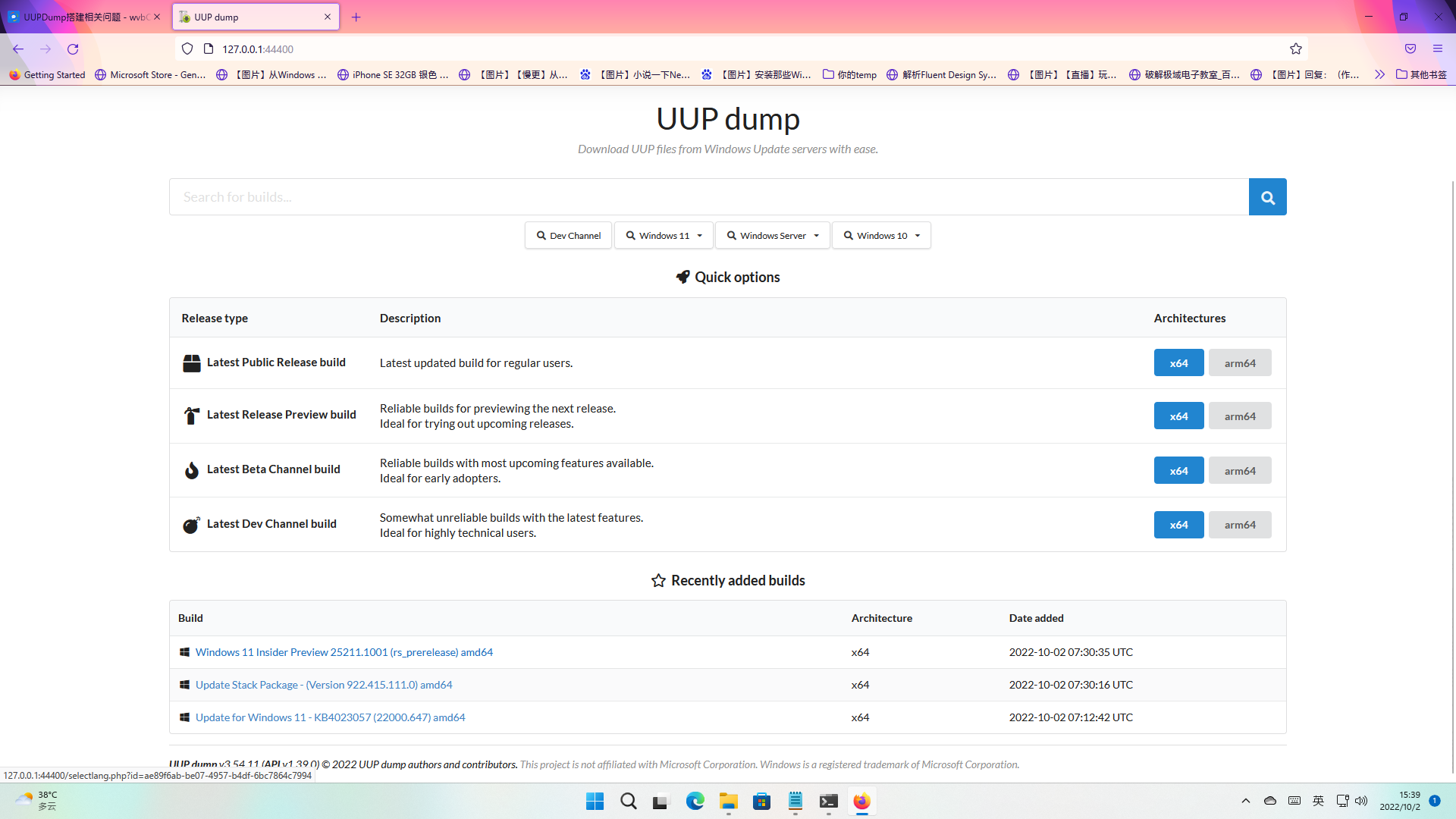Show hidden tray icons chevron
1456x819 pixels.
pyautogui.click(x=1246, y=801)
